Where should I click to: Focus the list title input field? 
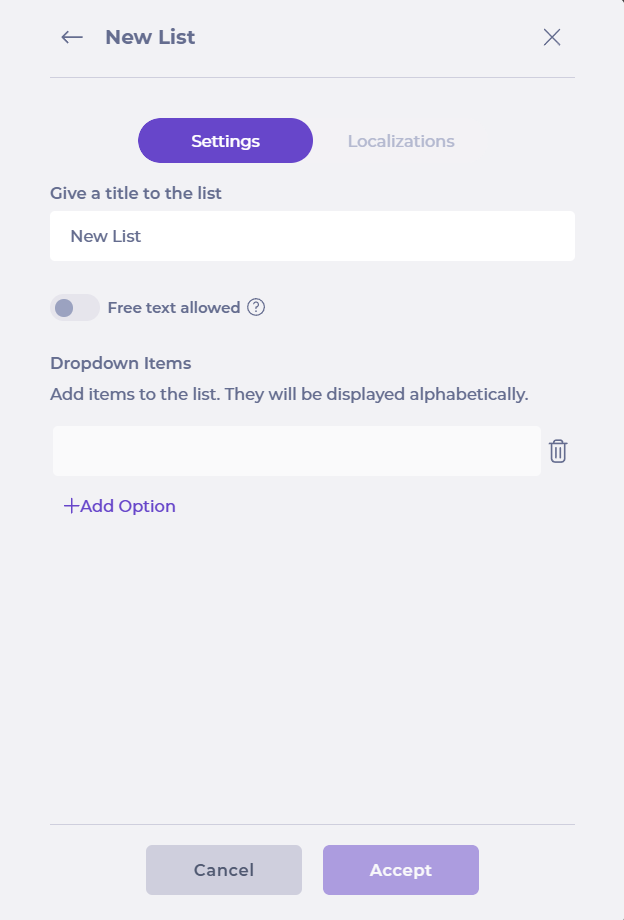(312, 236)
